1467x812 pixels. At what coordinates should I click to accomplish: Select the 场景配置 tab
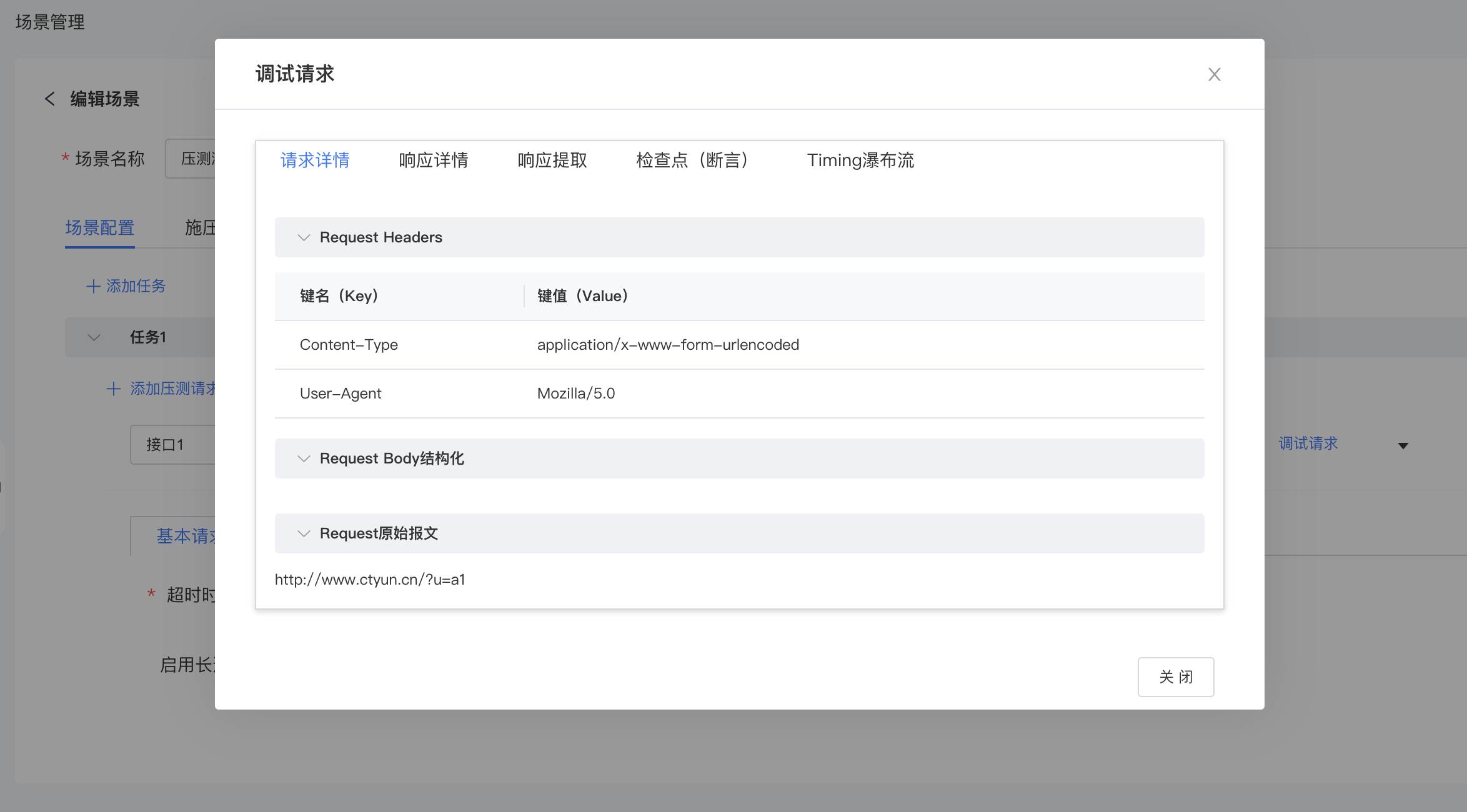[100, 227]
